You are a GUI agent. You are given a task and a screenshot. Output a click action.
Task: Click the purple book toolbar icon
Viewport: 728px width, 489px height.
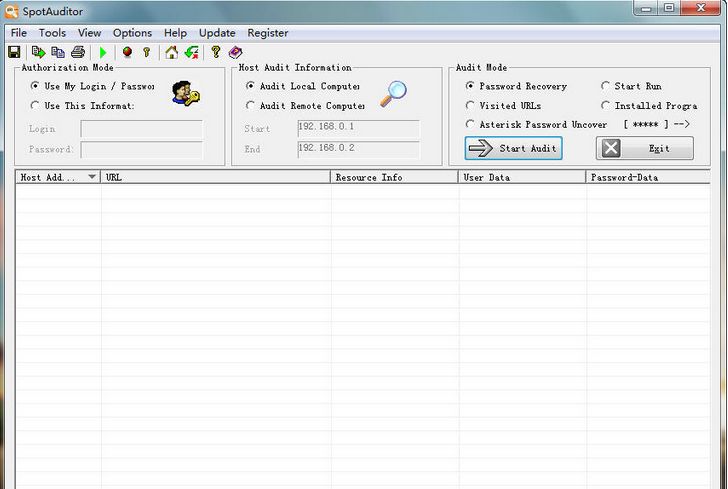235,52
